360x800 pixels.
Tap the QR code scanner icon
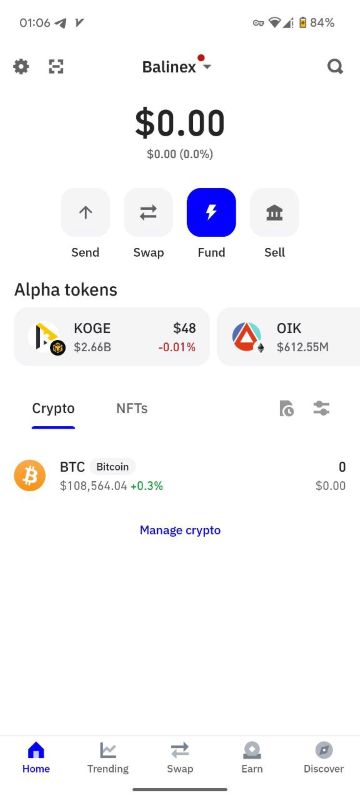(56, 66)
